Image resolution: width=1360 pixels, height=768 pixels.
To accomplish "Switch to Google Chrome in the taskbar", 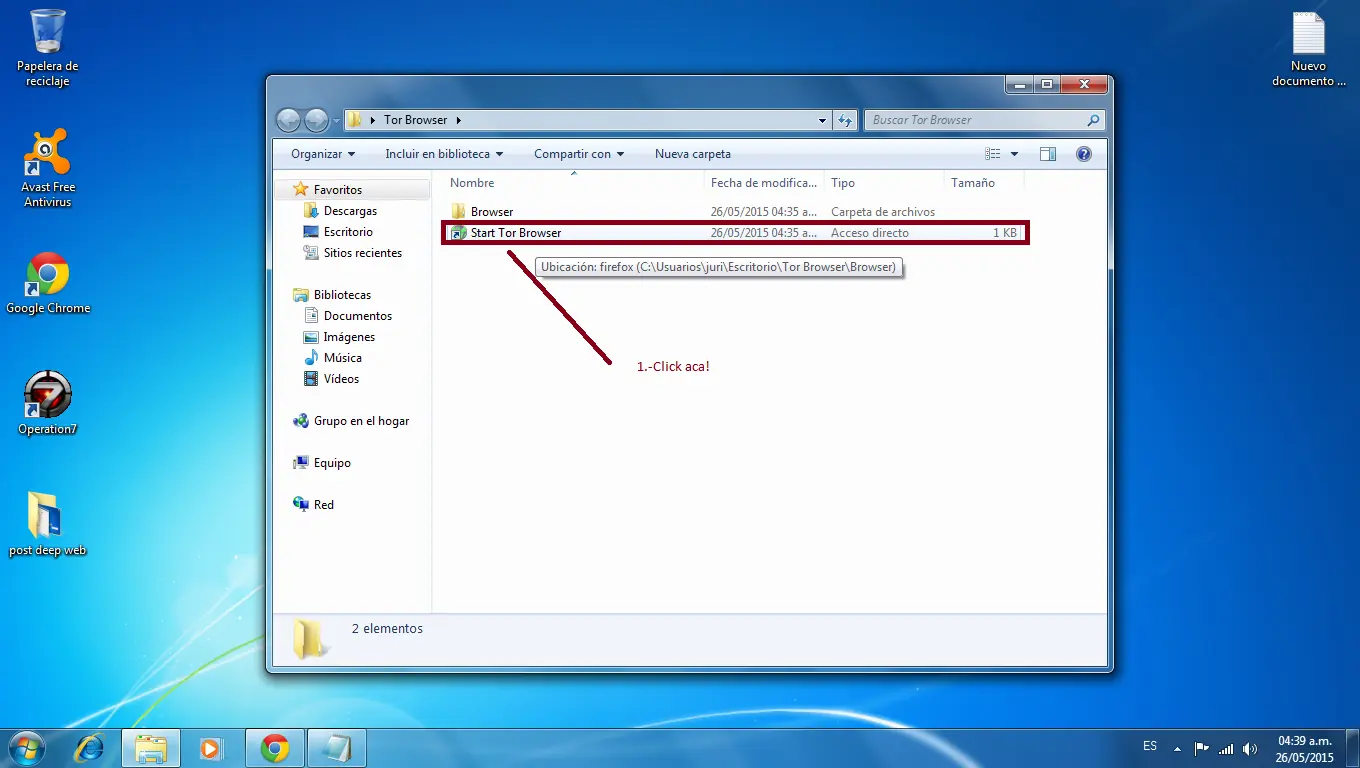I will click(x=275, y=748).
